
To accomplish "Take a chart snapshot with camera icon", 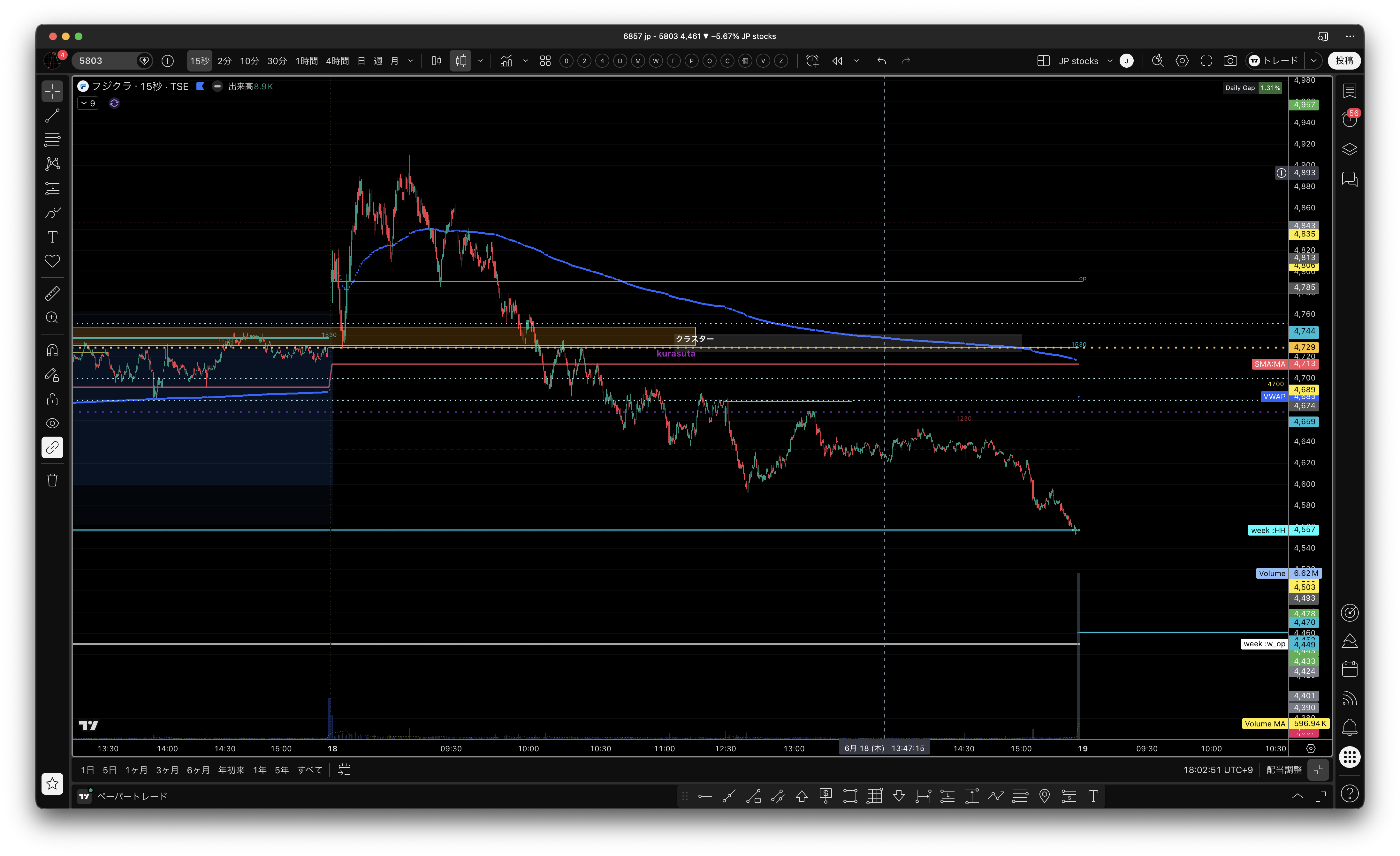I will coord(1230,61).
